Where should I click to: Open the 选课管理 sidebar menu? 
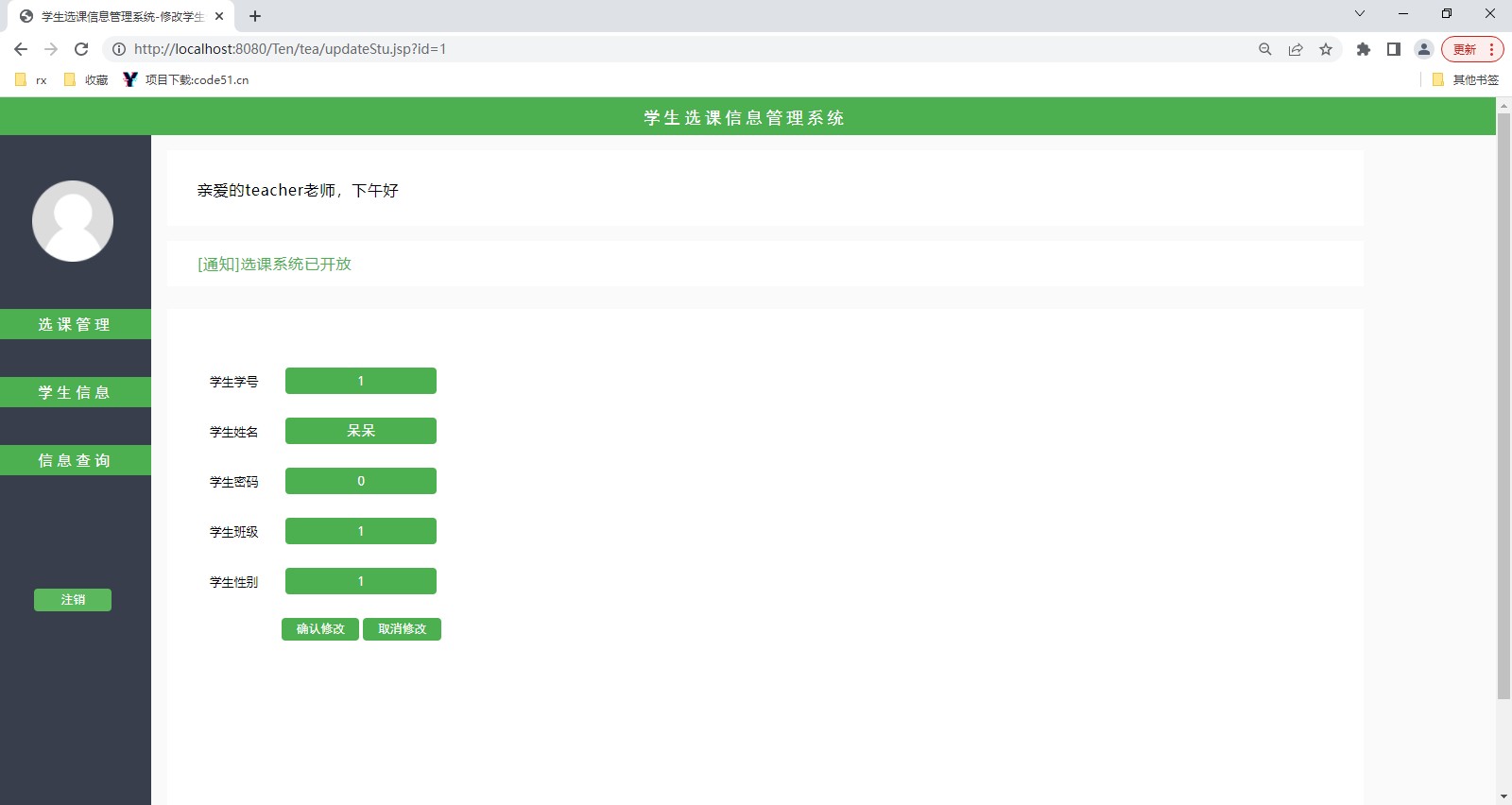75,324
